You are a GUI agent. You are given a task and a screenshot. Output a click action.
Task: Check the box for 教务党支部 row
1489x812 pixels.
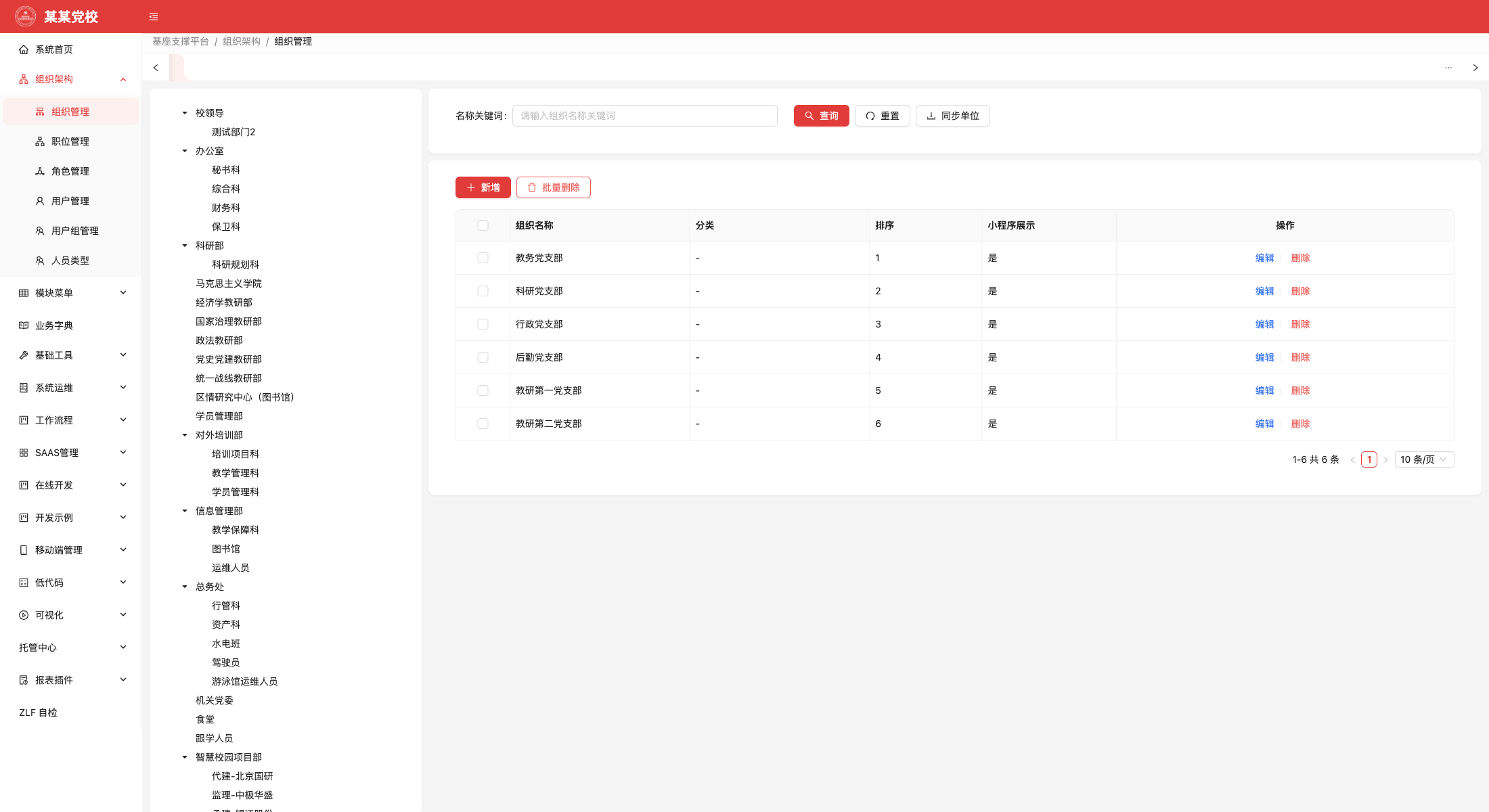(483, 258)
